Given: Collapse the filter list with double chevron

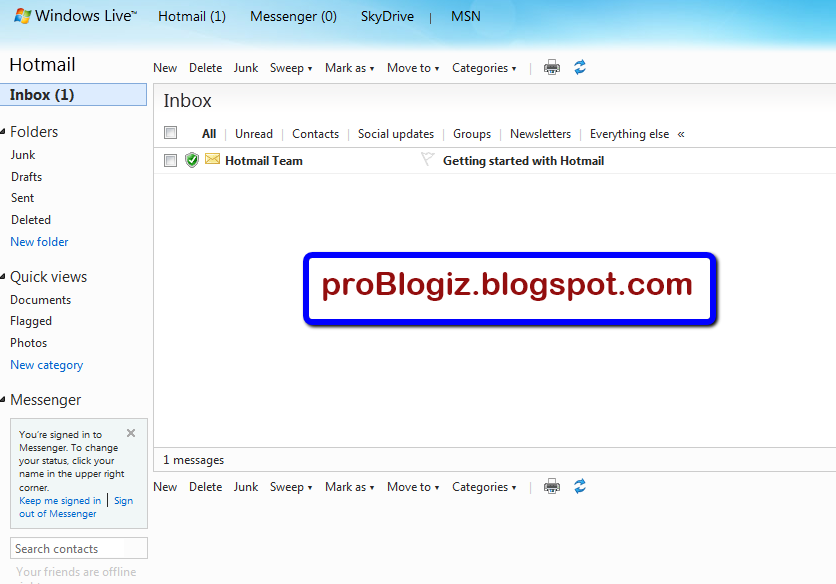Looking at the screenshot, I should point(681,134).
